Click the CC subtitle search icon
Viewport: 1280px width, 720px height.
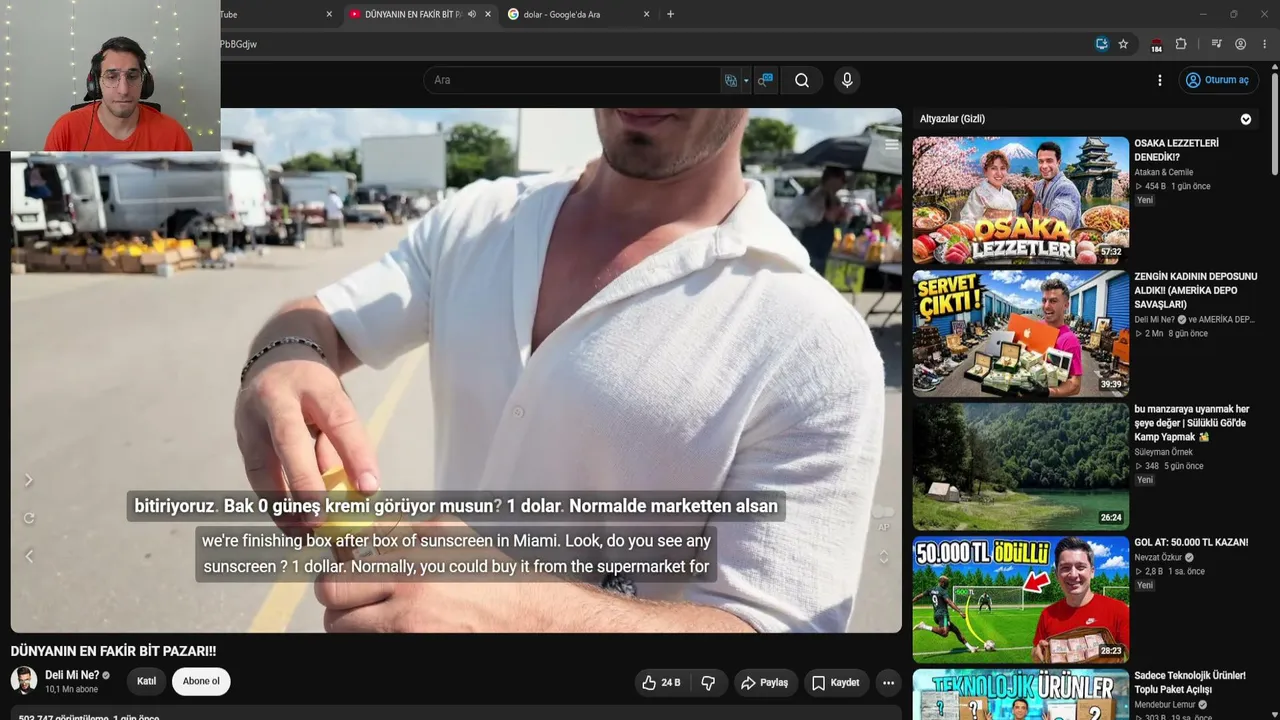[x=765, y=80]
